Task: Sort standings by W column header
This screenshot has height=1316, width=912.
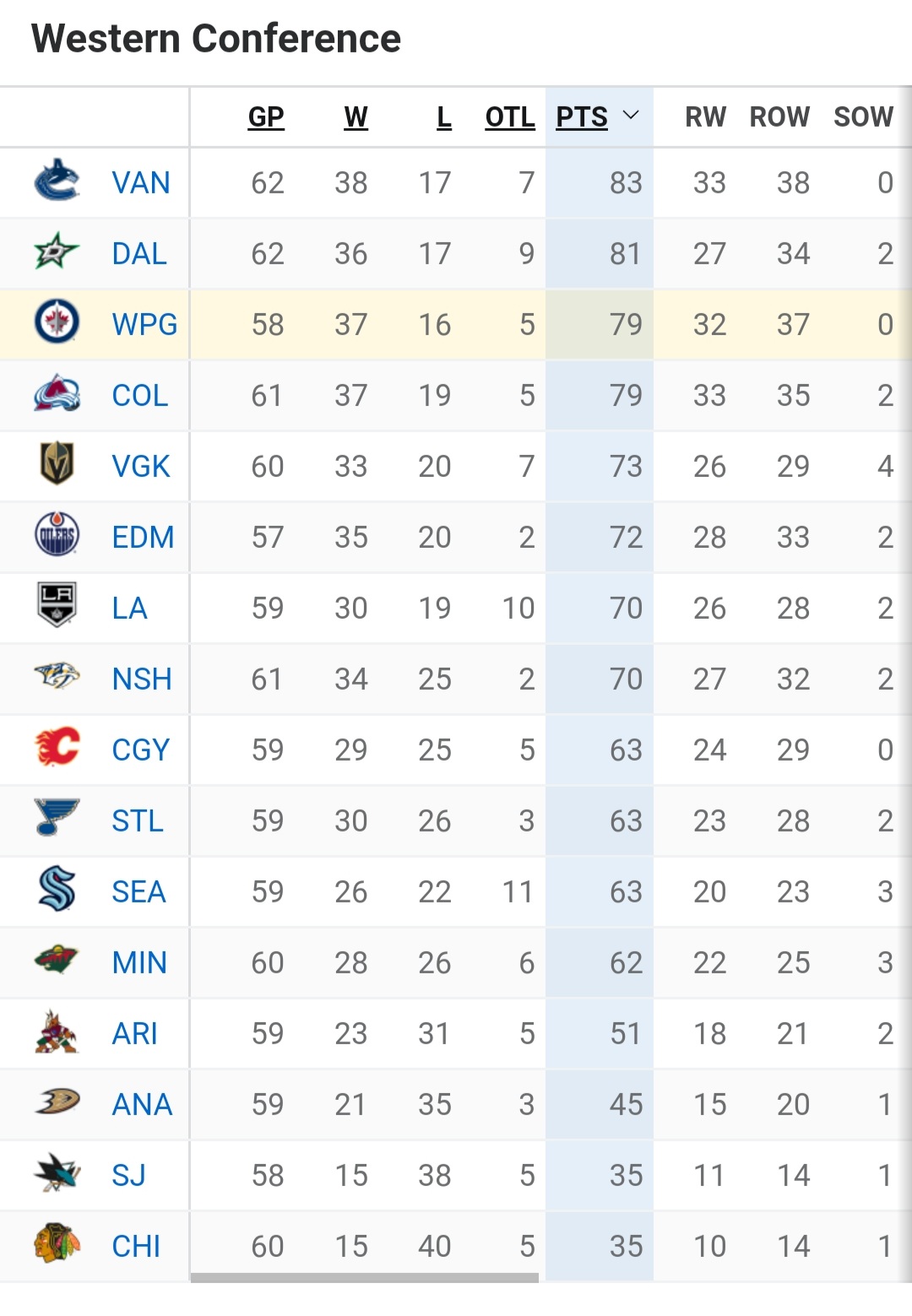Action: [x=356, y=116]
